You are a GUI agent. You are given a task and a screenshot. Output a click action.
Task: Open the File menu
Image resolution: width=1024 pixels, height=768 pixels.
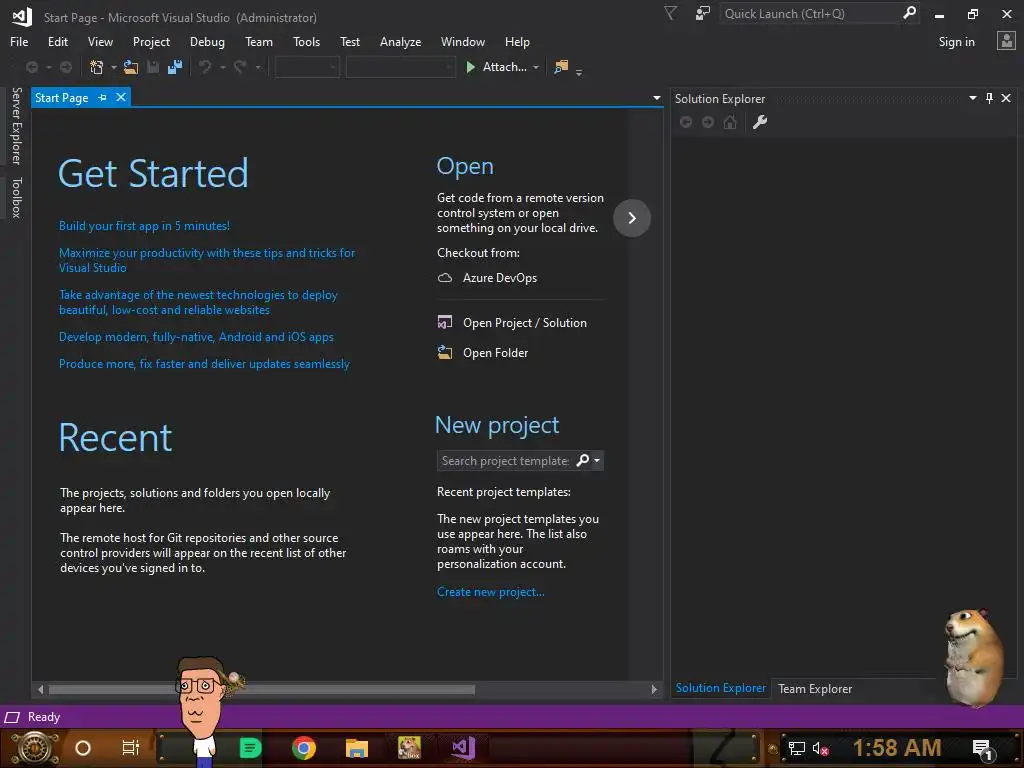[19, 42]
